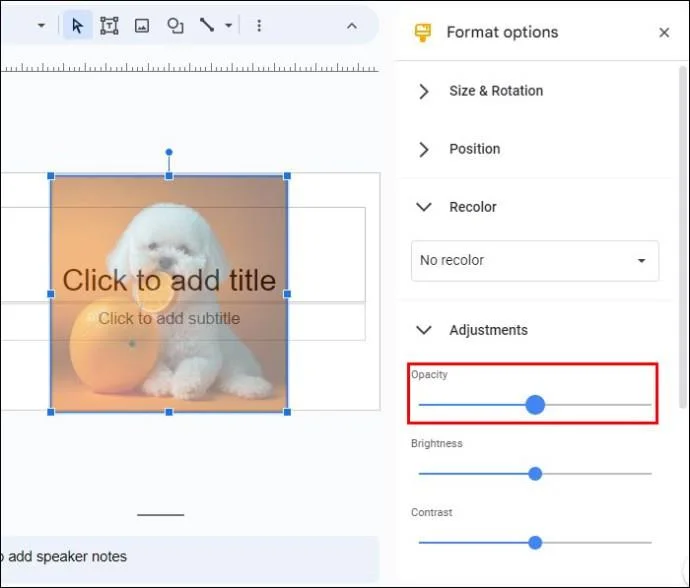The width and height of the screenshot is (690, 588).
Task: Click the Contrast label
Action: [432, 512]
